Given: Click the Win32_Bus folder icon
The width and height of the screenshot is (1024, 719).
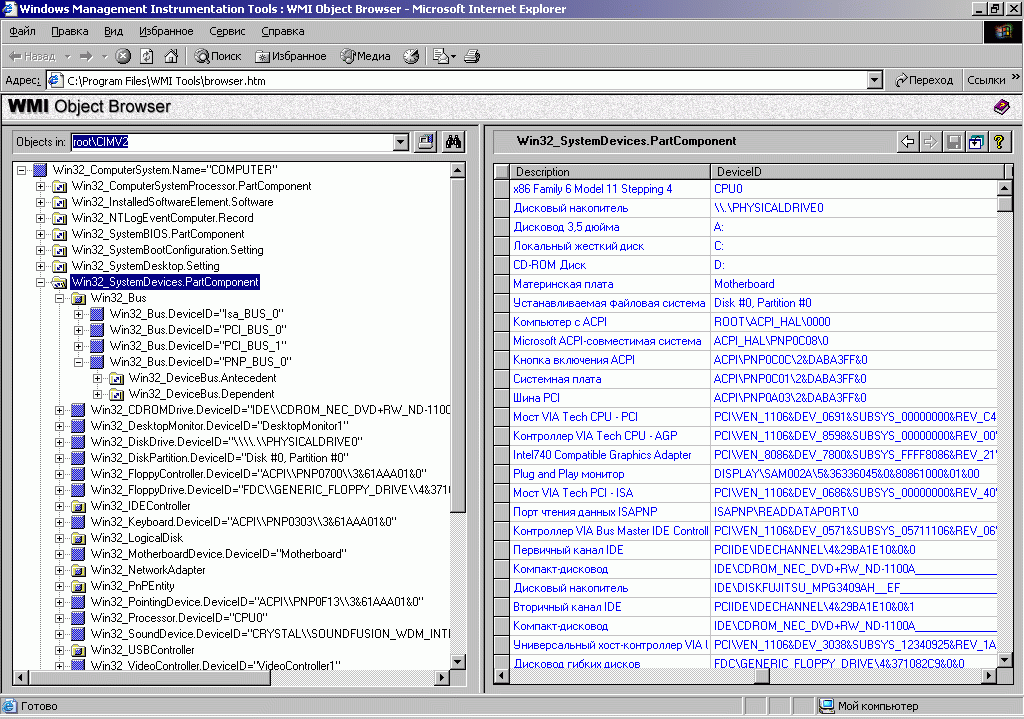Looking at the screenshot, I should click(x=78, y=298).
